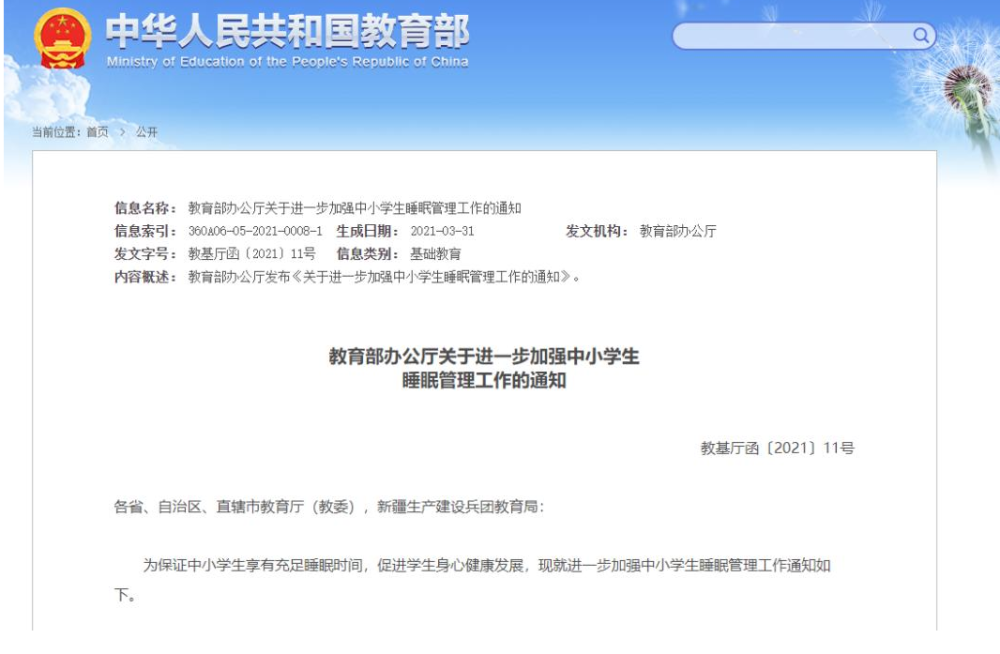The image size is (1000, 654).
Task: Click the document number beside 发文字号
Action: [x=252, y=254]
